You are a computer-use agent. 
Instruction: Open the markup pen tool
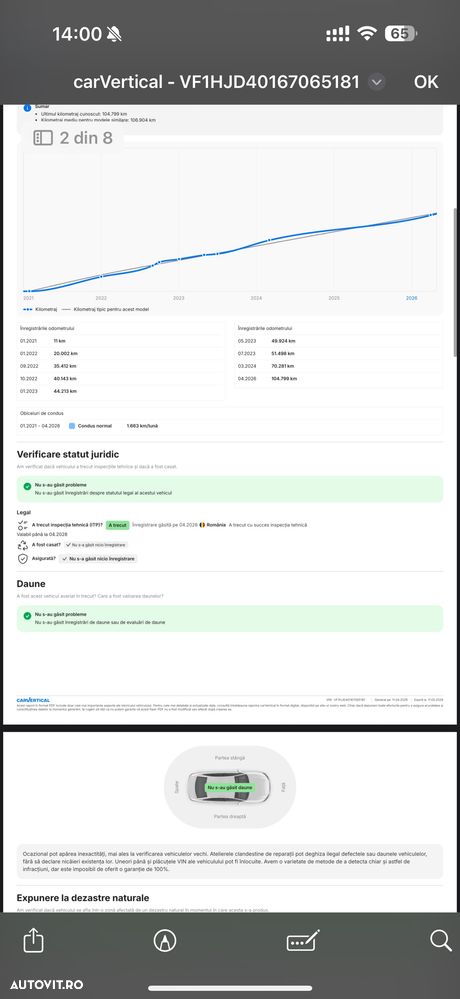(165, 940)
